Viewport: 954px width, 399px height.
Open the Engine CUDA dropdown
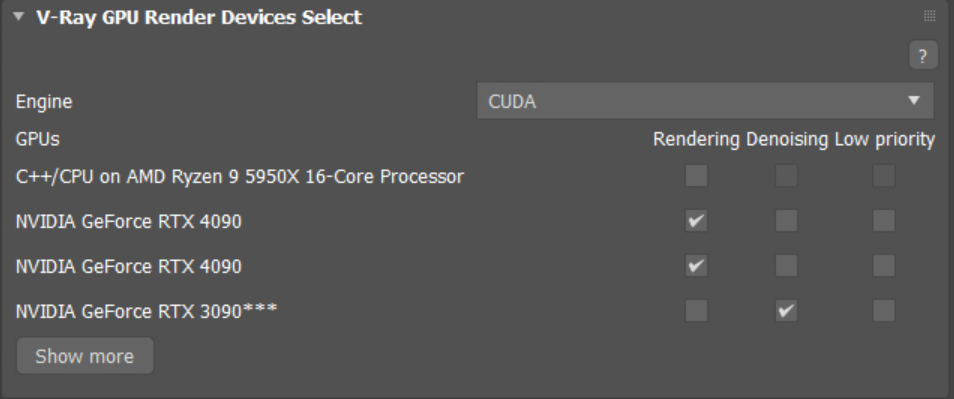pyautogui.click(x=705, y=101)
